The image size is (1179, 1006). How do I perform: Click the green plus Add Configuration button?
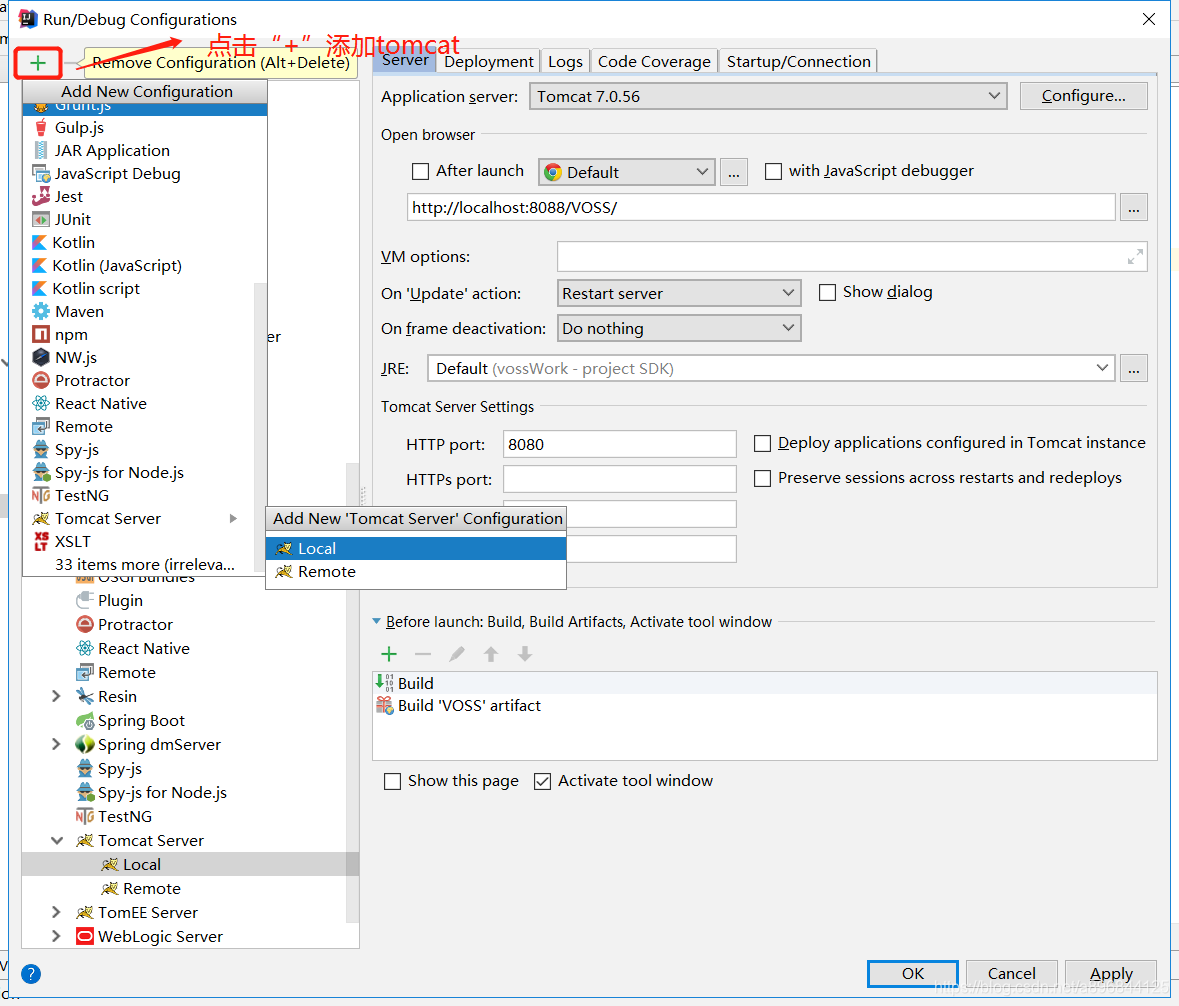click(38, 63)
